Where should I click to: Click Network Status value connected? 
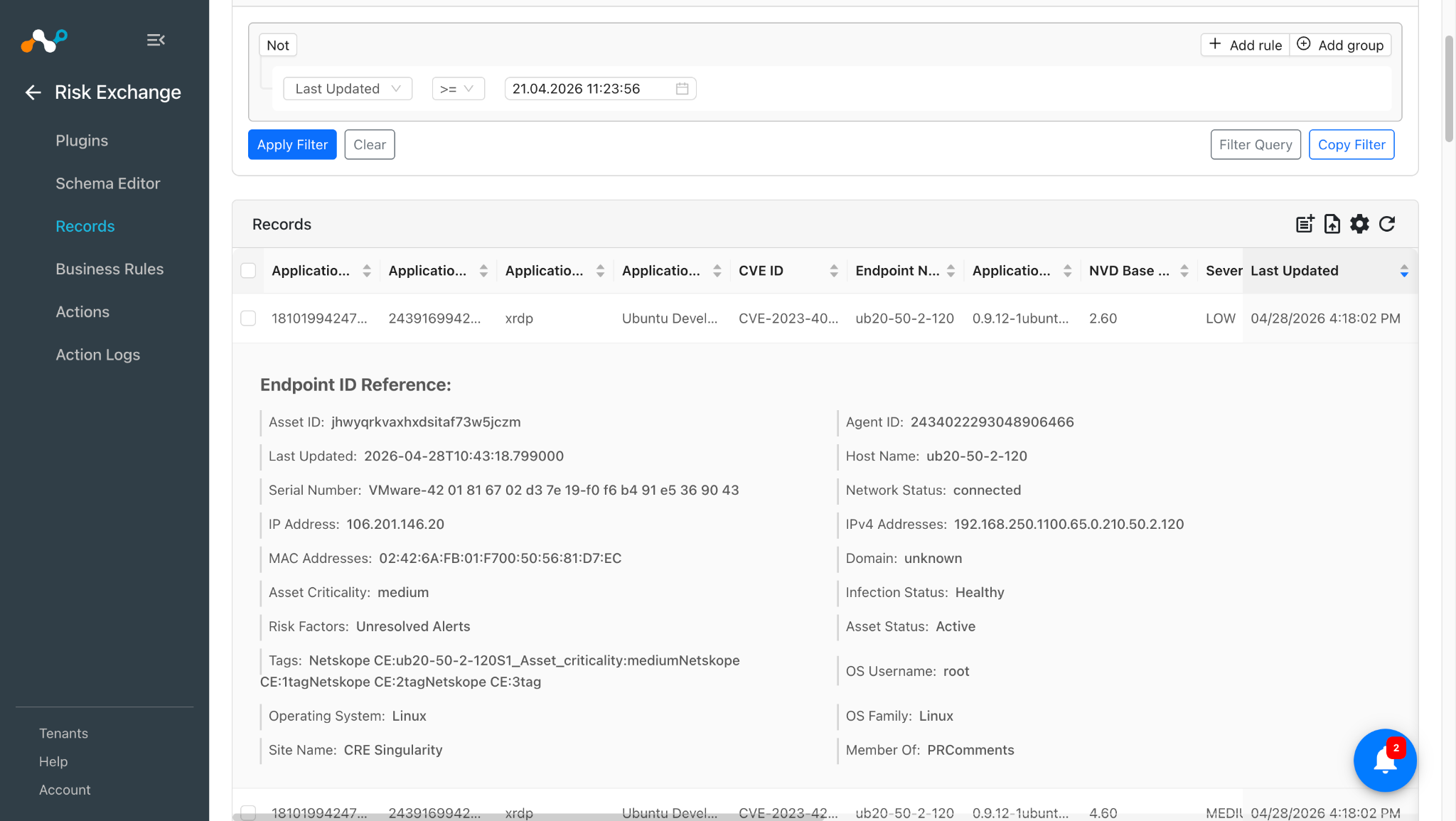tap(987, 490)
